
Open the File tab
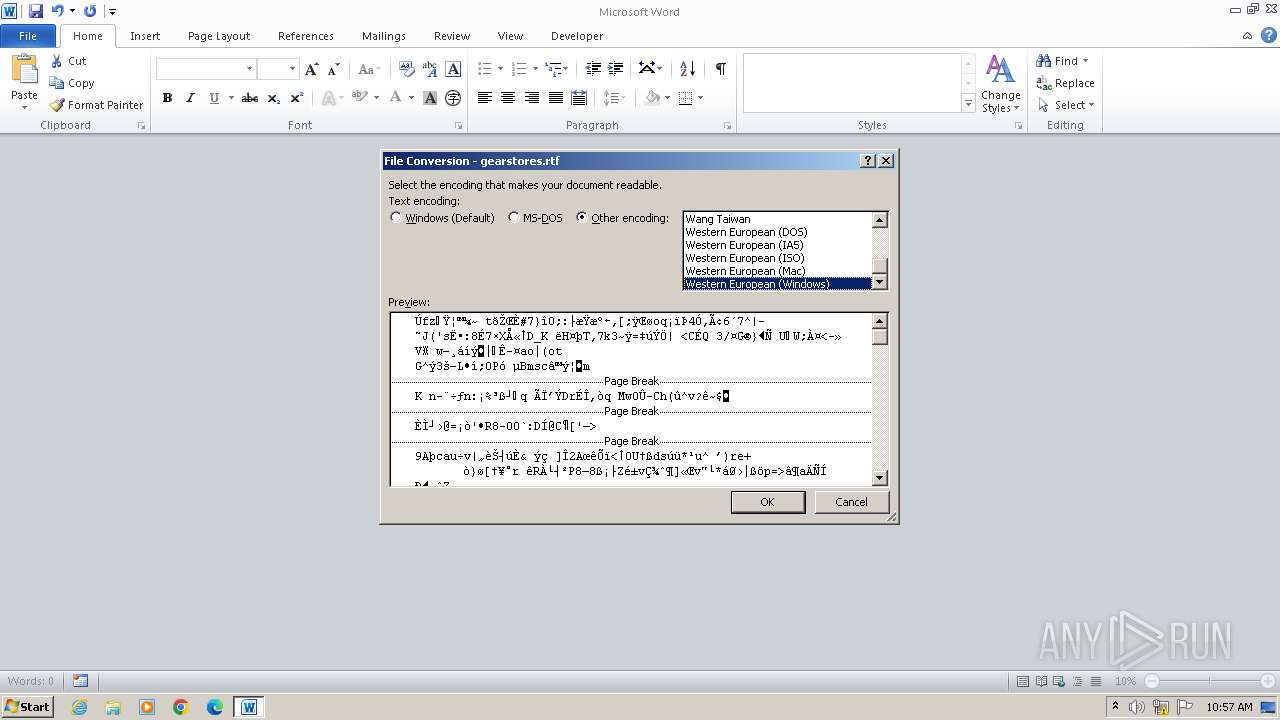coord(28,36)
